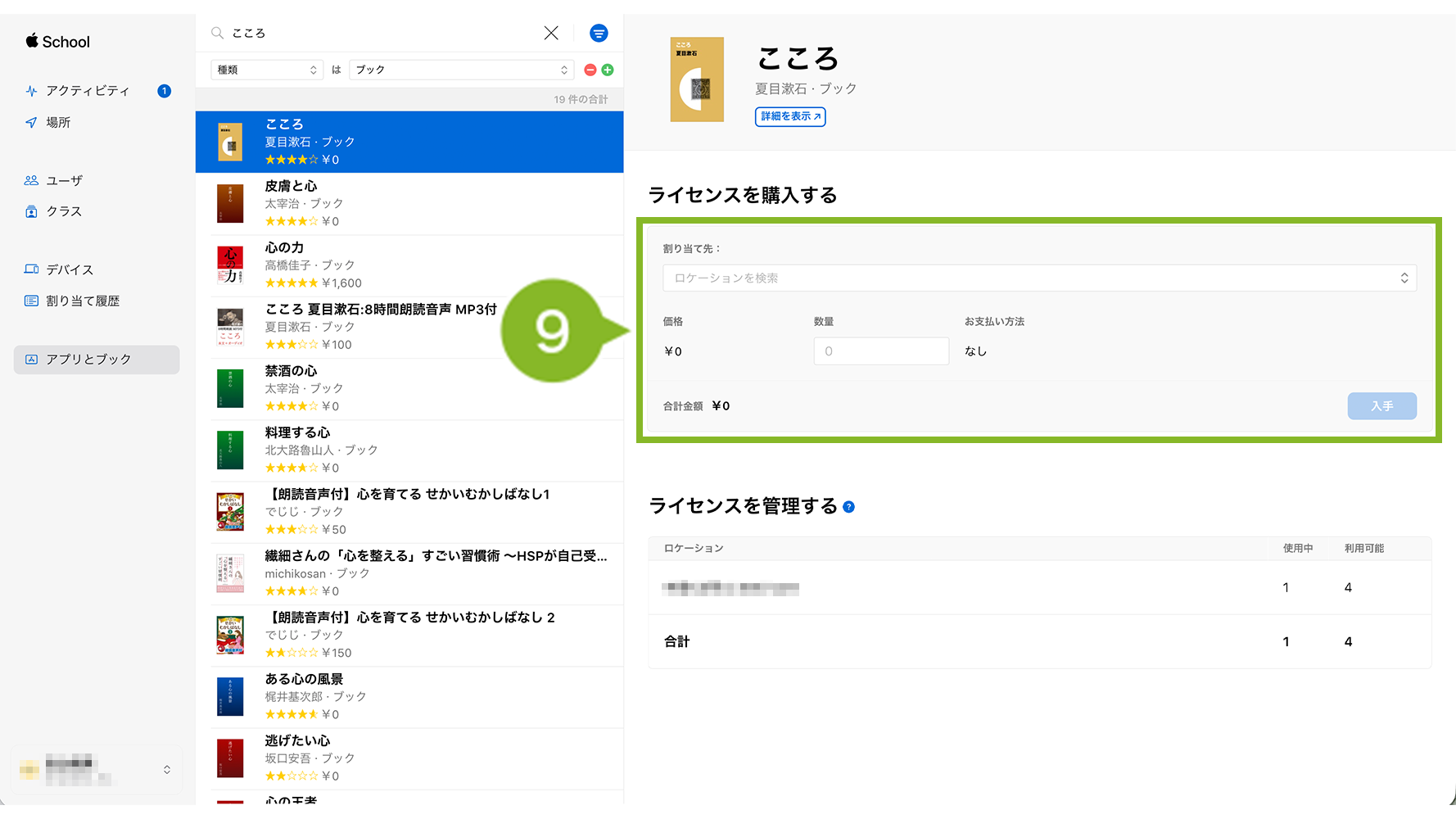Show 割り当て履歴 from the sidebar
This screenshot has height=819, width=1456.
click(x=83, y=301)
